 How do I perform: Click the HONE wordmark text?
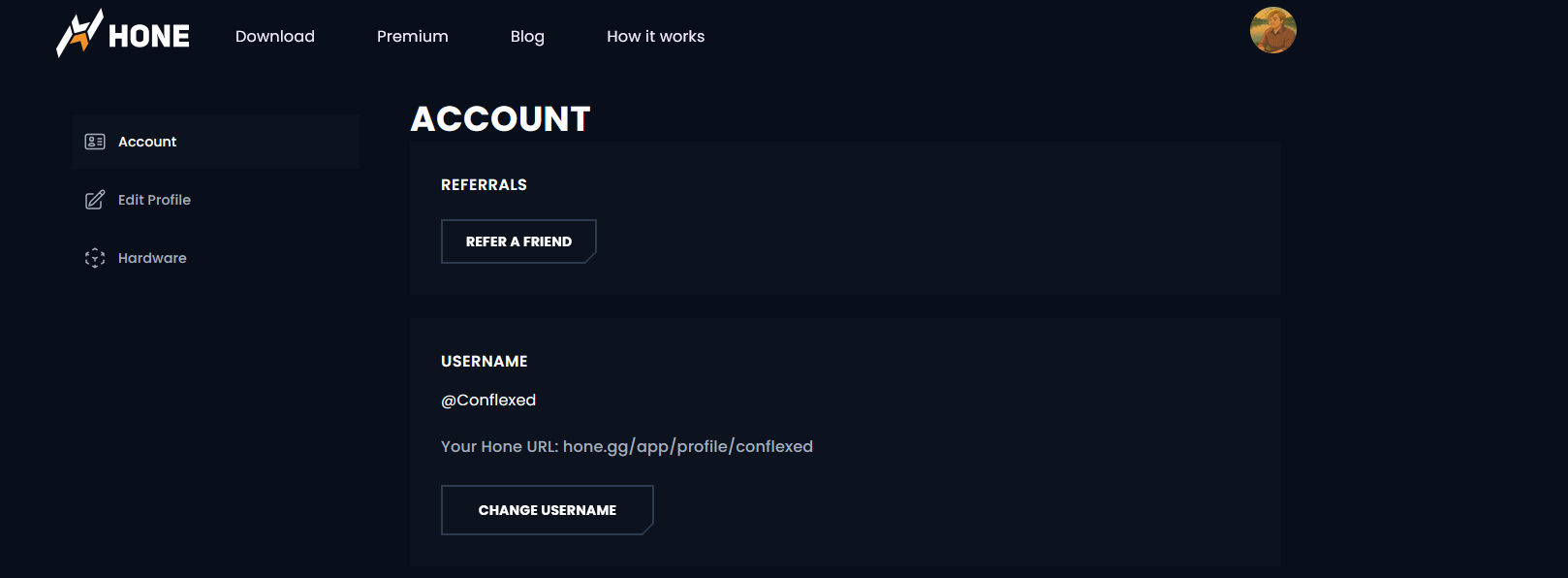(149, 37)
